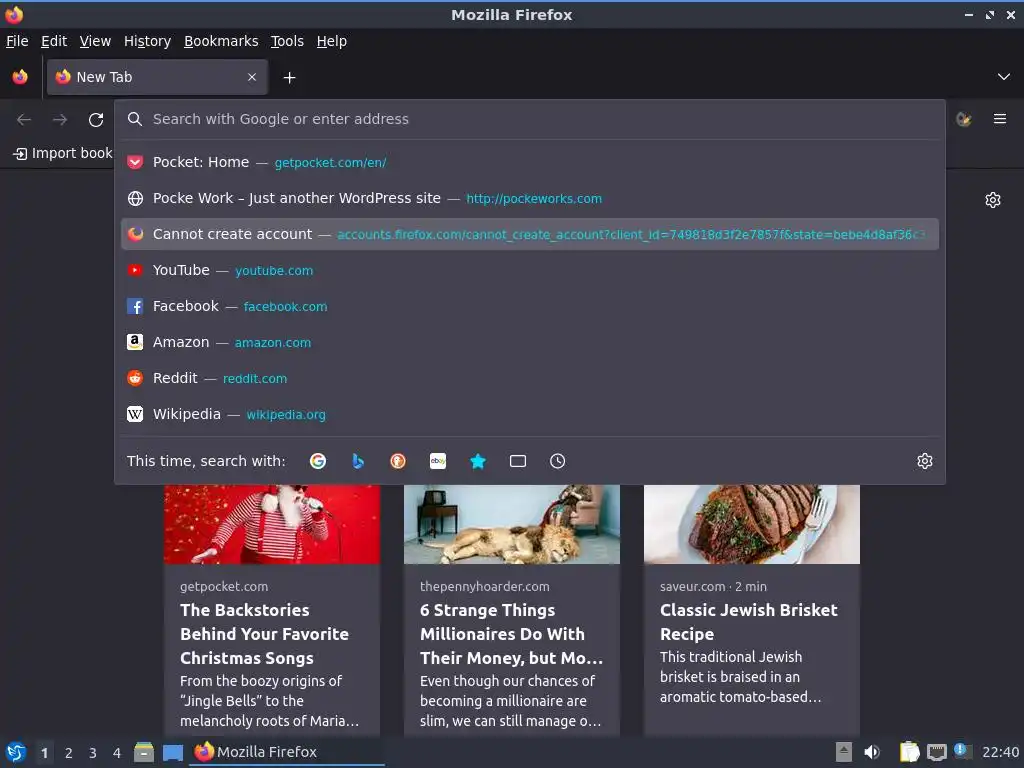Search this time with DuckDuckGo icon
The width and height of the screenshot is (1024, 768).
coord(398,461)
